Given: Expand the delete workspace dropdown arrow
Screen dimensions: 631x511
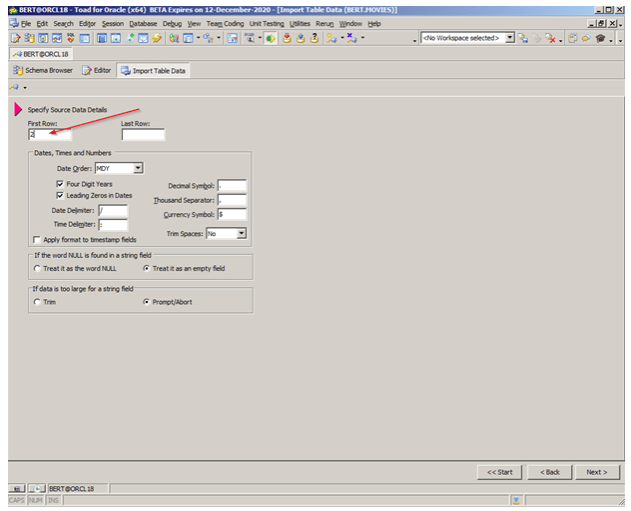Looking at the screenshot, I should [561, 40].
